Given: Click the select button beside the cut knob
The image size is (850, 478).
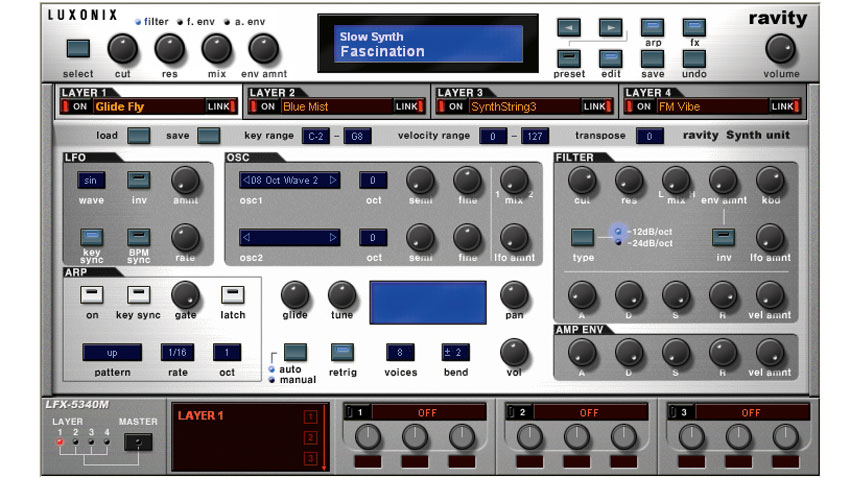Looking at the screenshot, I should tap(78, 49).
